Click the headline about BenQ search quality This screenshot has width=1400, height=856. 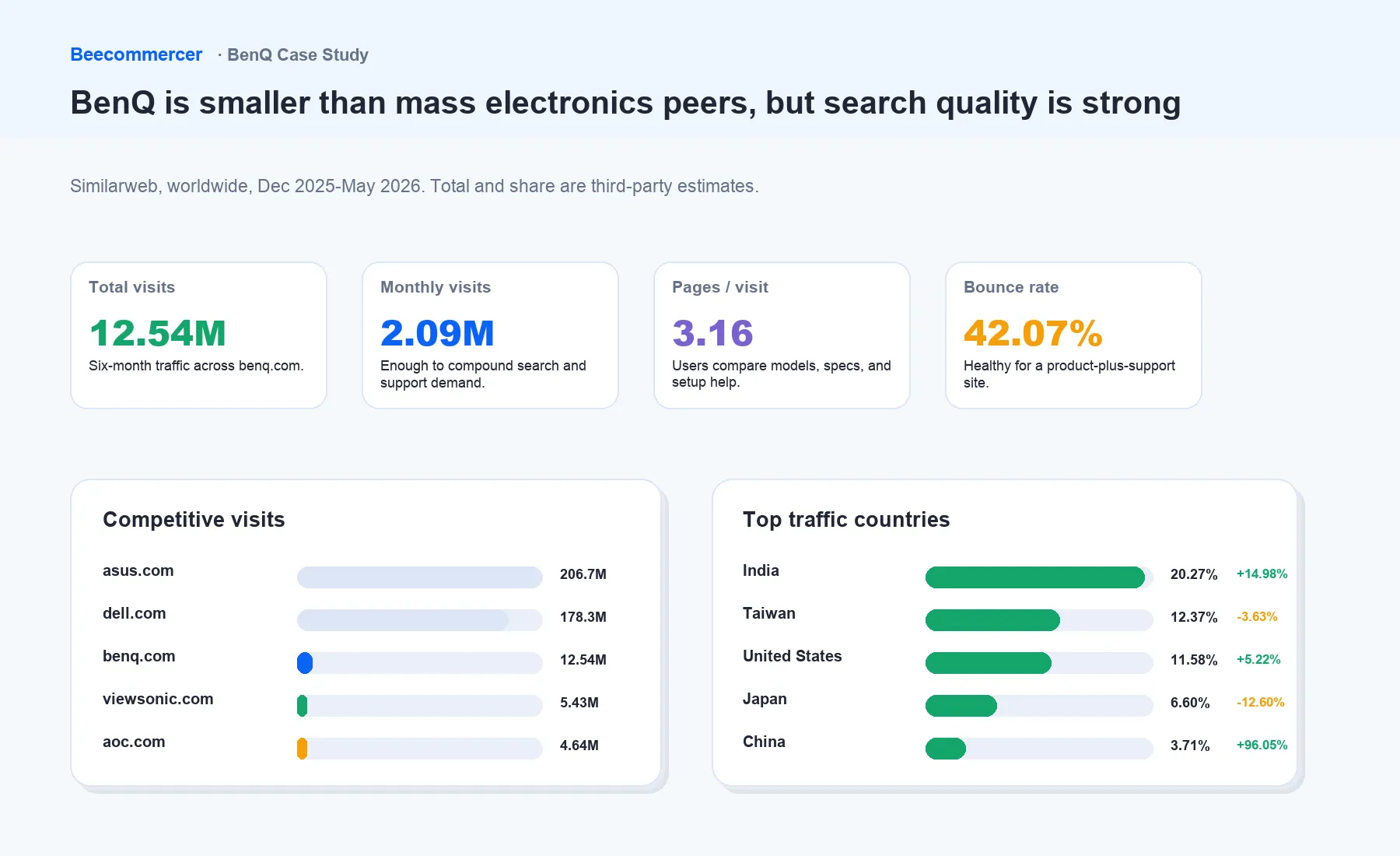(625, 103)
